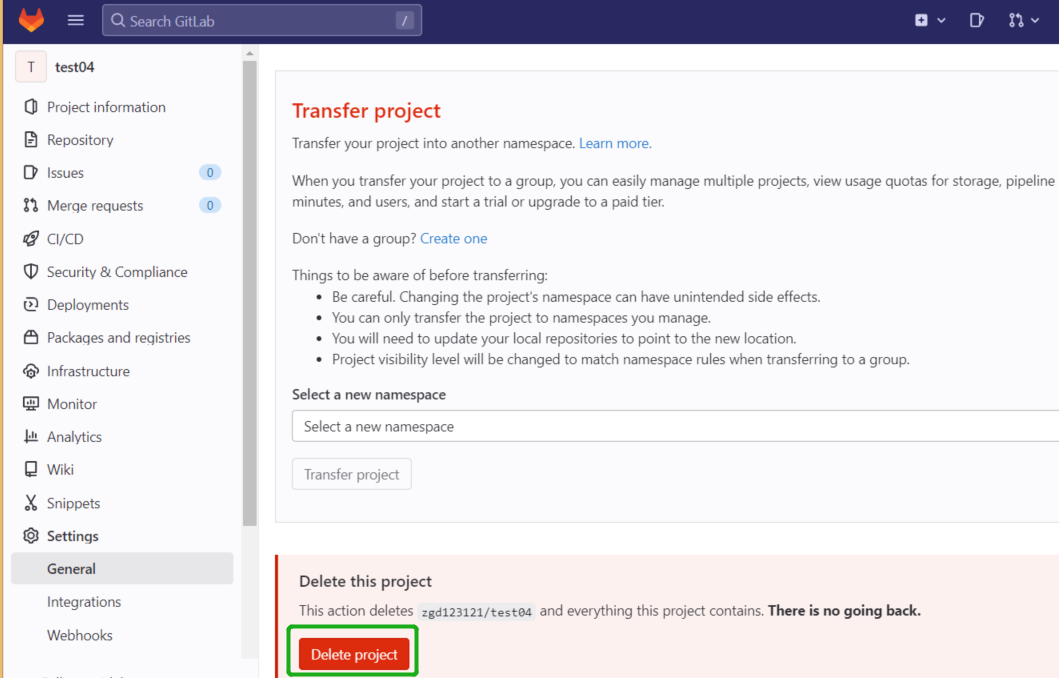
Task: Open Packages and registries section
Action: [x=119, y=338]
